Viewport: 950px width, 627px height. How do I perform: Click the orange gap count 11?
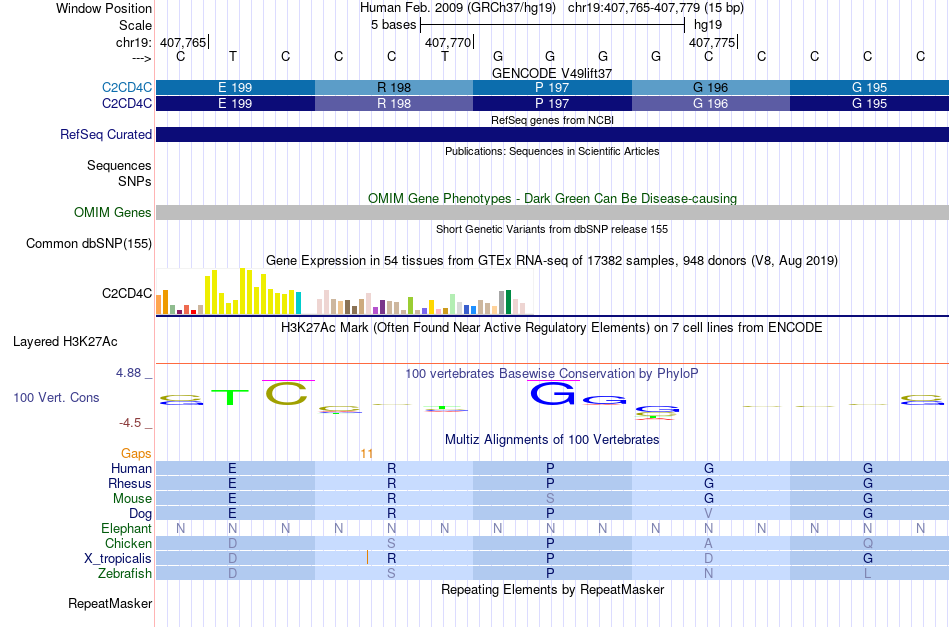point(367,454)
